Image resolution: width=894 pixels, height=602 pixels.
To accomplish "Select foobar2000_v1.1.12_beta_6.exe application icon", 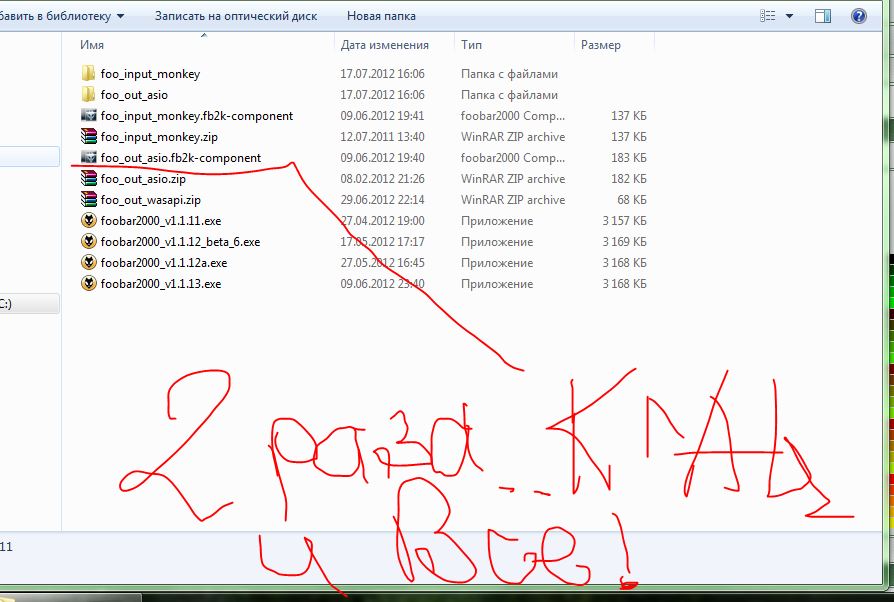I will point(88,242).
